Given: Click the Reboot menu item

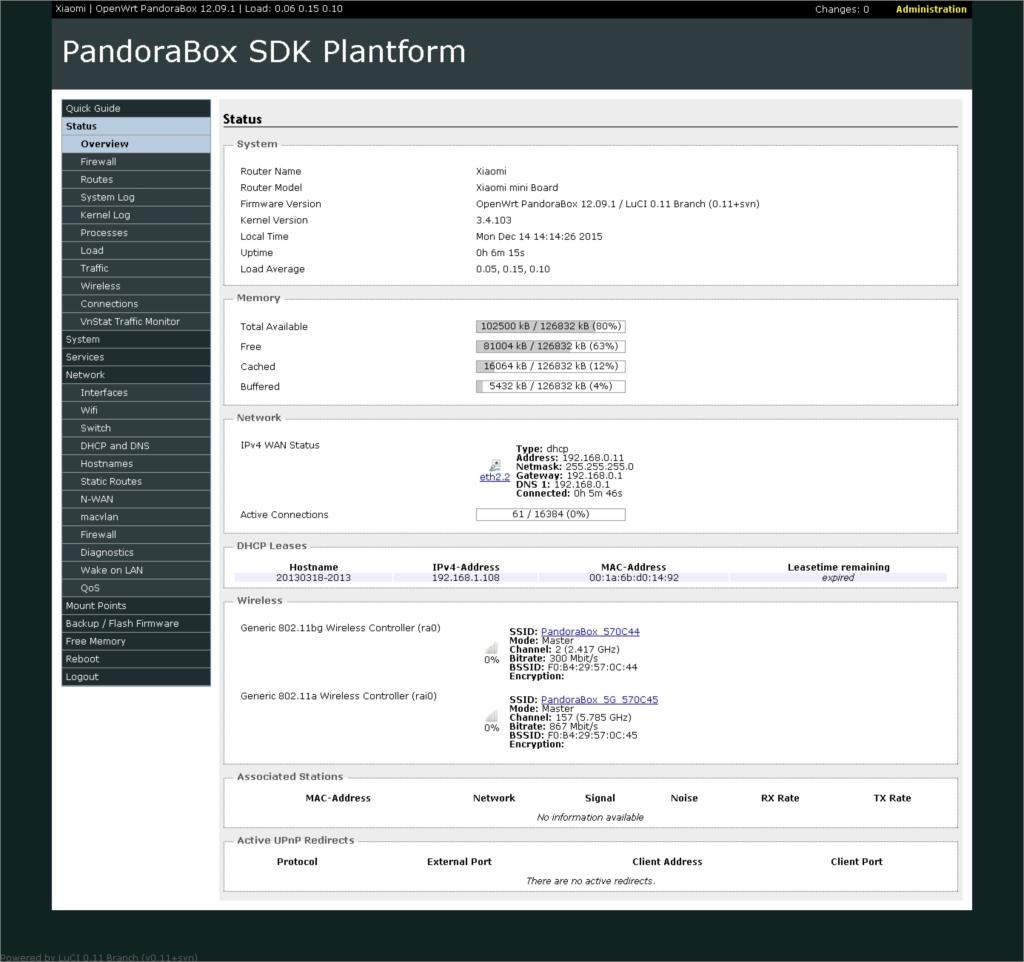Looking at the screenshot, I should [x=82, y=659].
